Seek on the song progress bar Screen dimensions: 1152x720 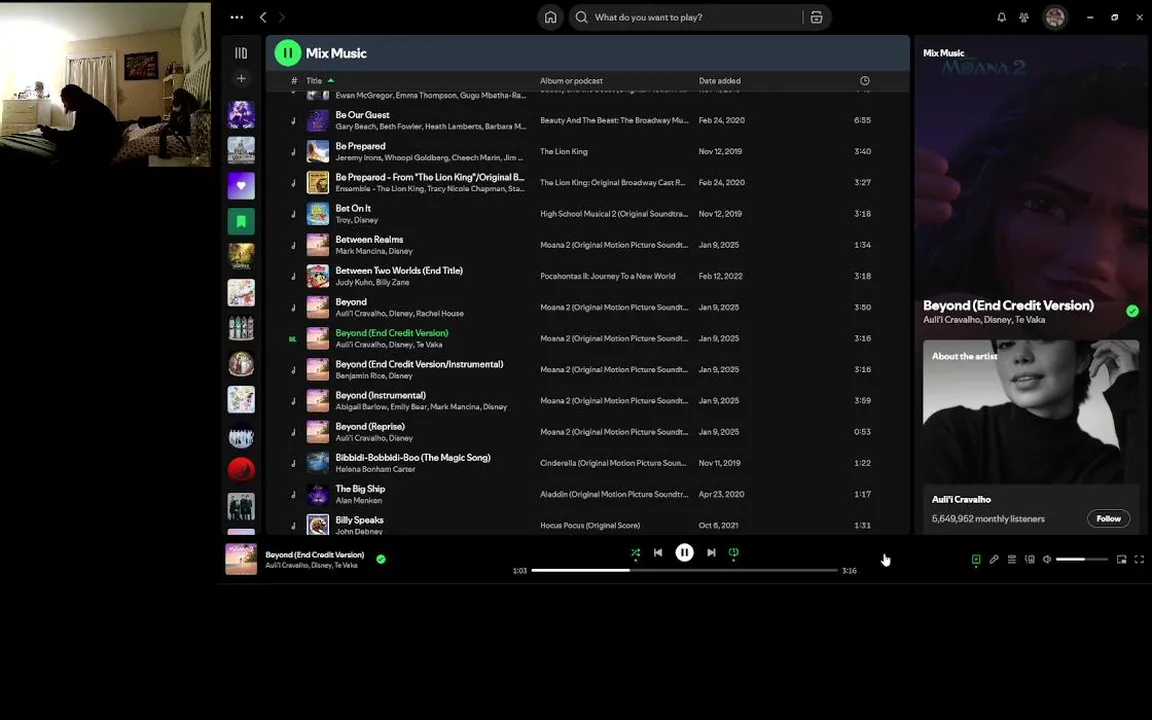(684, 570)
